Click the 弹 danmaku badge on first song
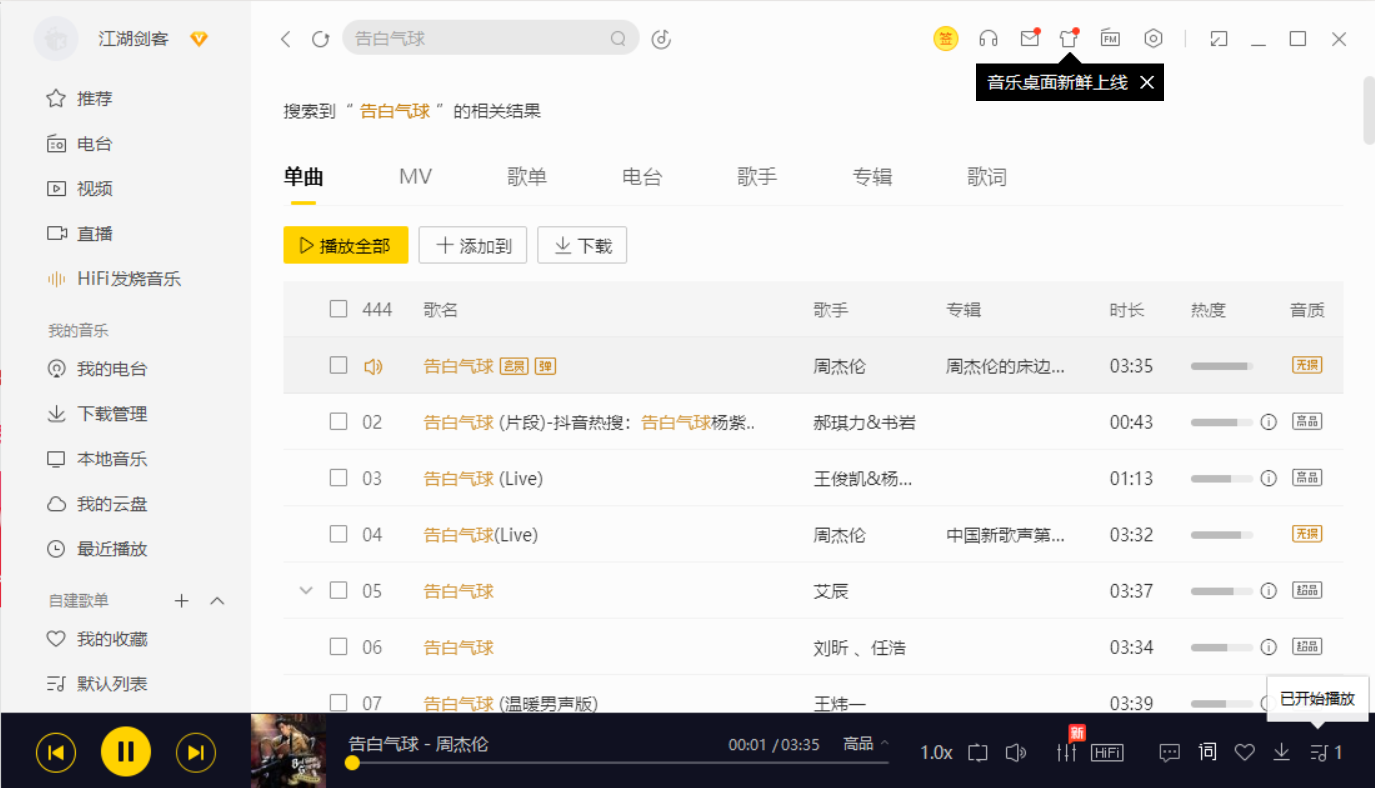 pyautogui.click(x=545, y=366)
